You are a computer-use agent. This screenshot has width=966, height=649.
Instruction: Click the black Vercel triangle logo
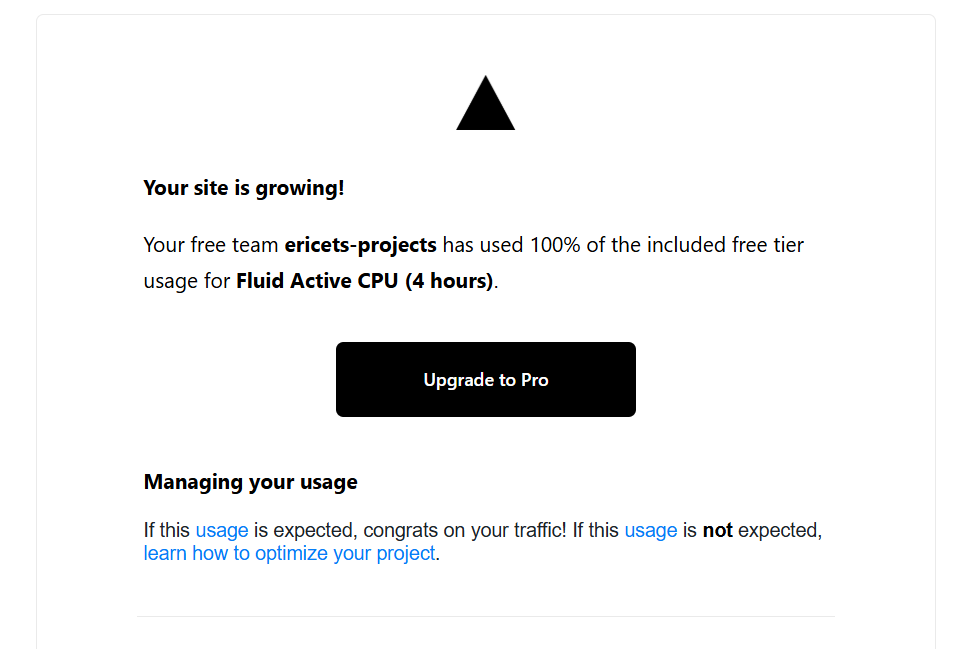485,103
